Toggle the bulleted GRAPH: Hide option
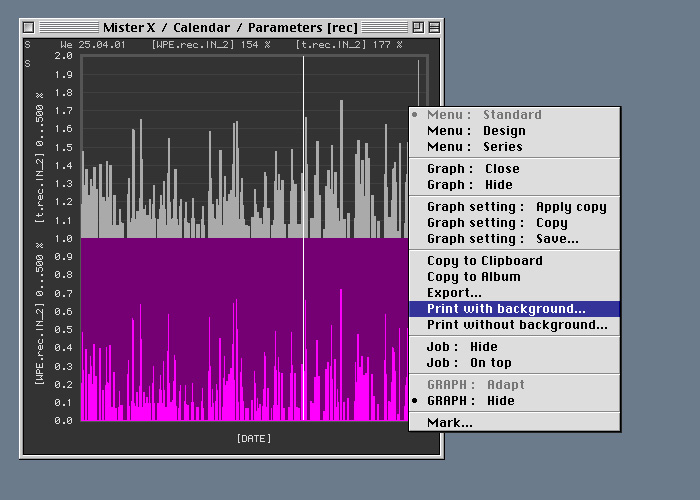Screen dimensions: 700x500 tap(514, 401)
